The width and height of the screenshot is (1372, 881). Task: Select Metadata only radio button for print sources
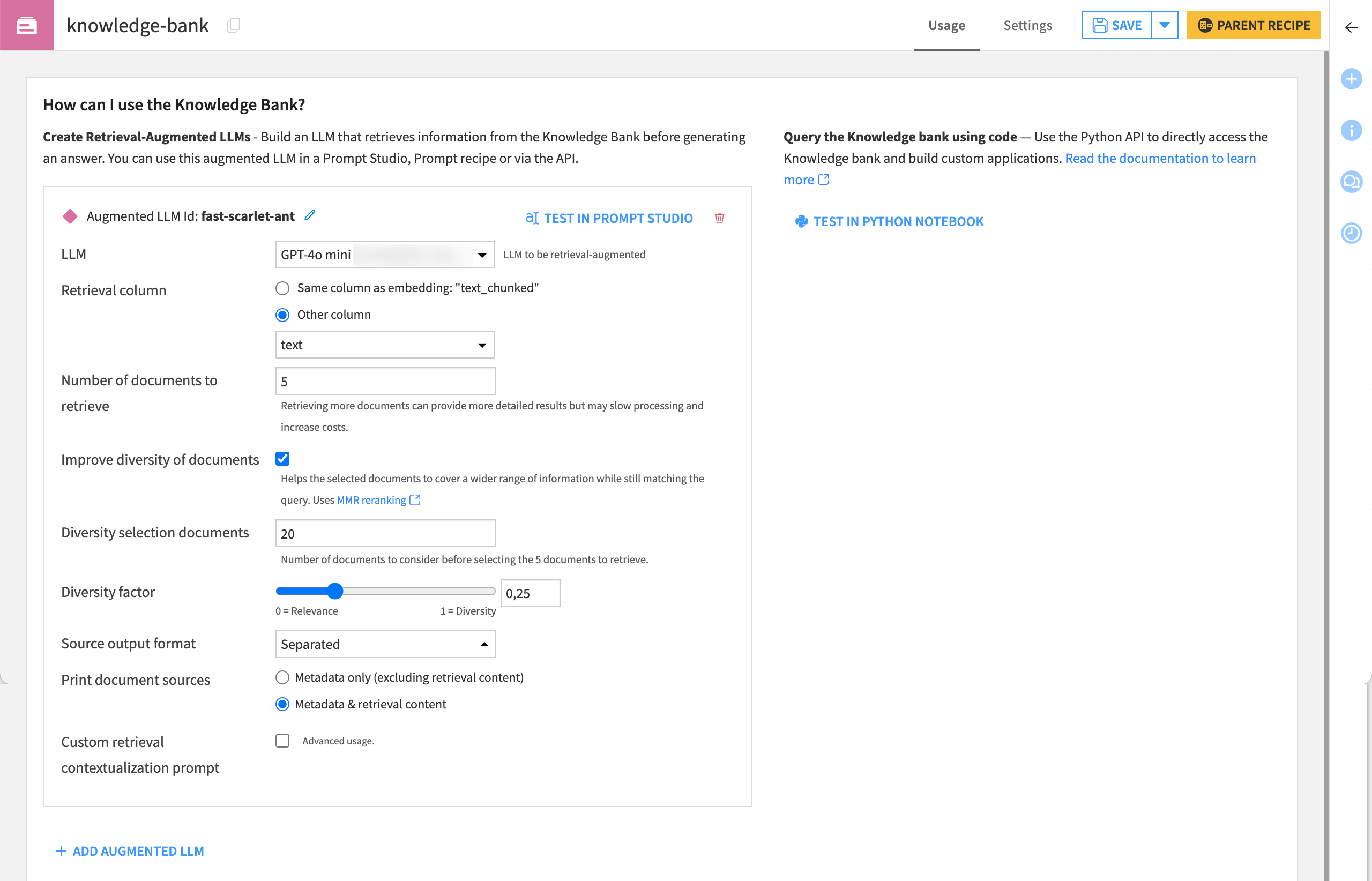(x=283, y=678)
